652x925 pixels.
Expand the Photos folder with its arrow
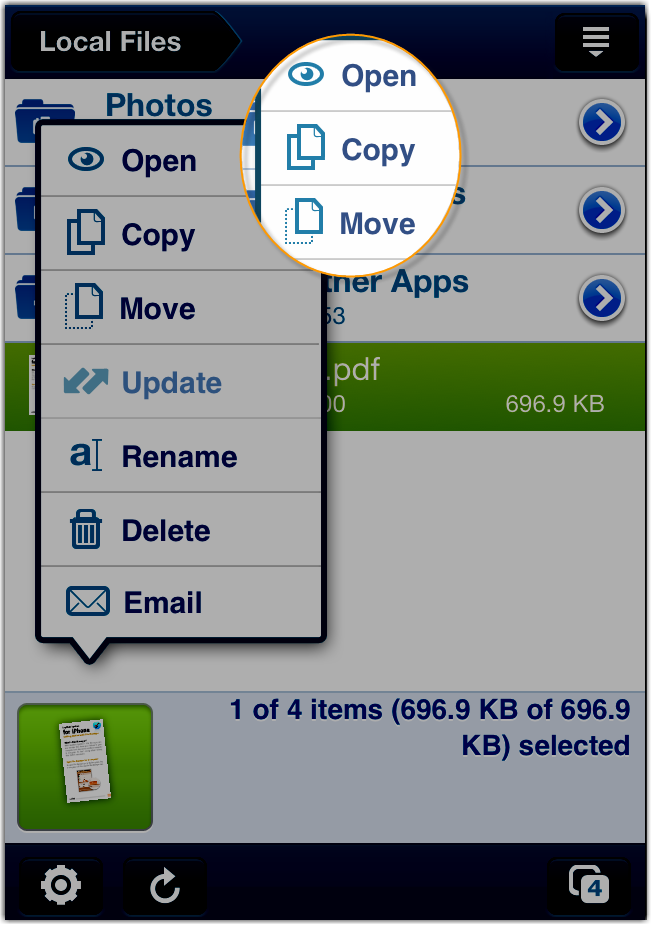601,123
